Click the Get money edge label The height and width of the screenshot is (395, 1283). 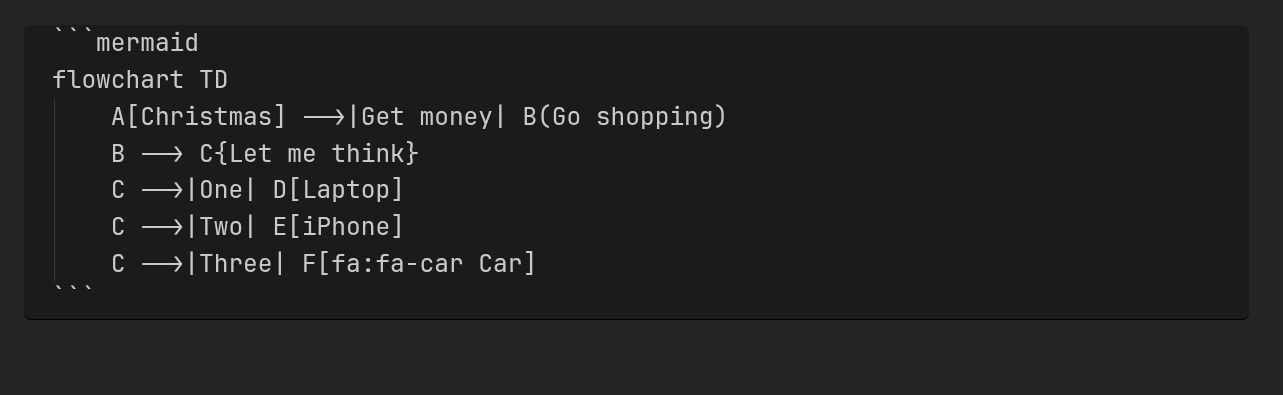pos(426,117)
